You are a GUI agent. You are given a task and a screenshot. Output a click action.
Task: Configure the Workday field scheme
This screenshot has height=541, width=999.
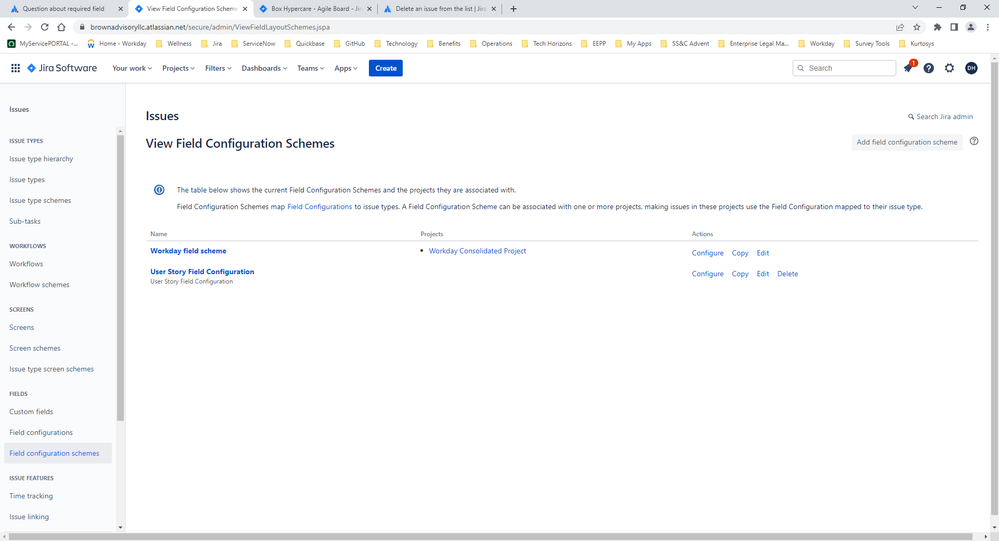click(x=708, y=253)
